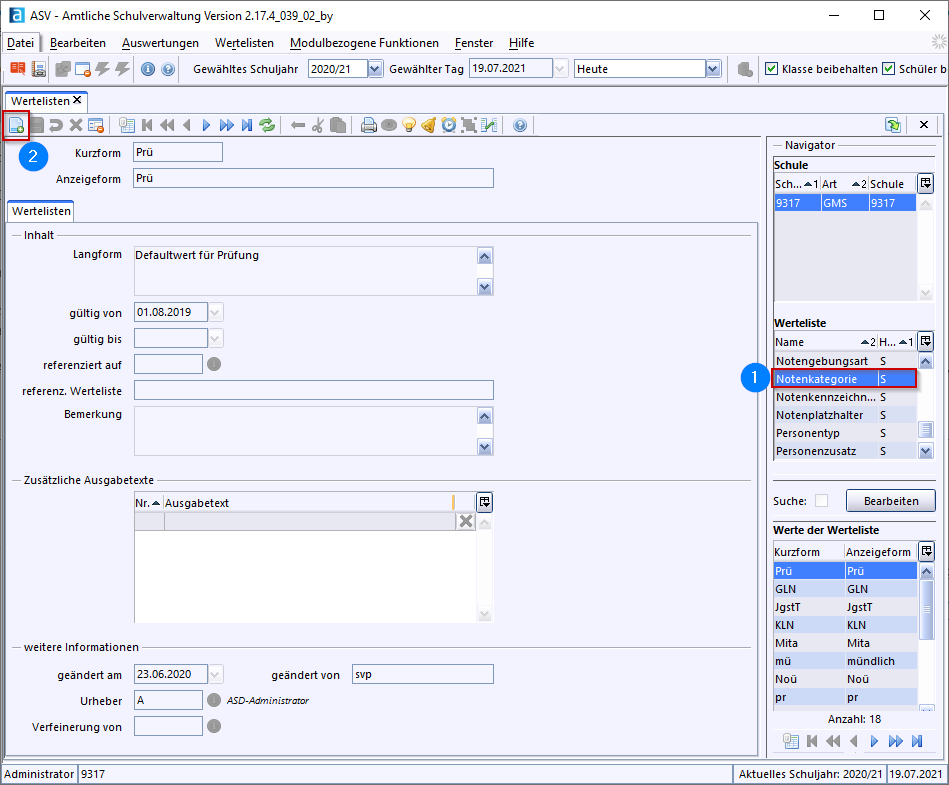This screenshot has width=949, height=785.
Task: Click the gültig bis date field
Action: pyautogui.click(x=171, y=338)
